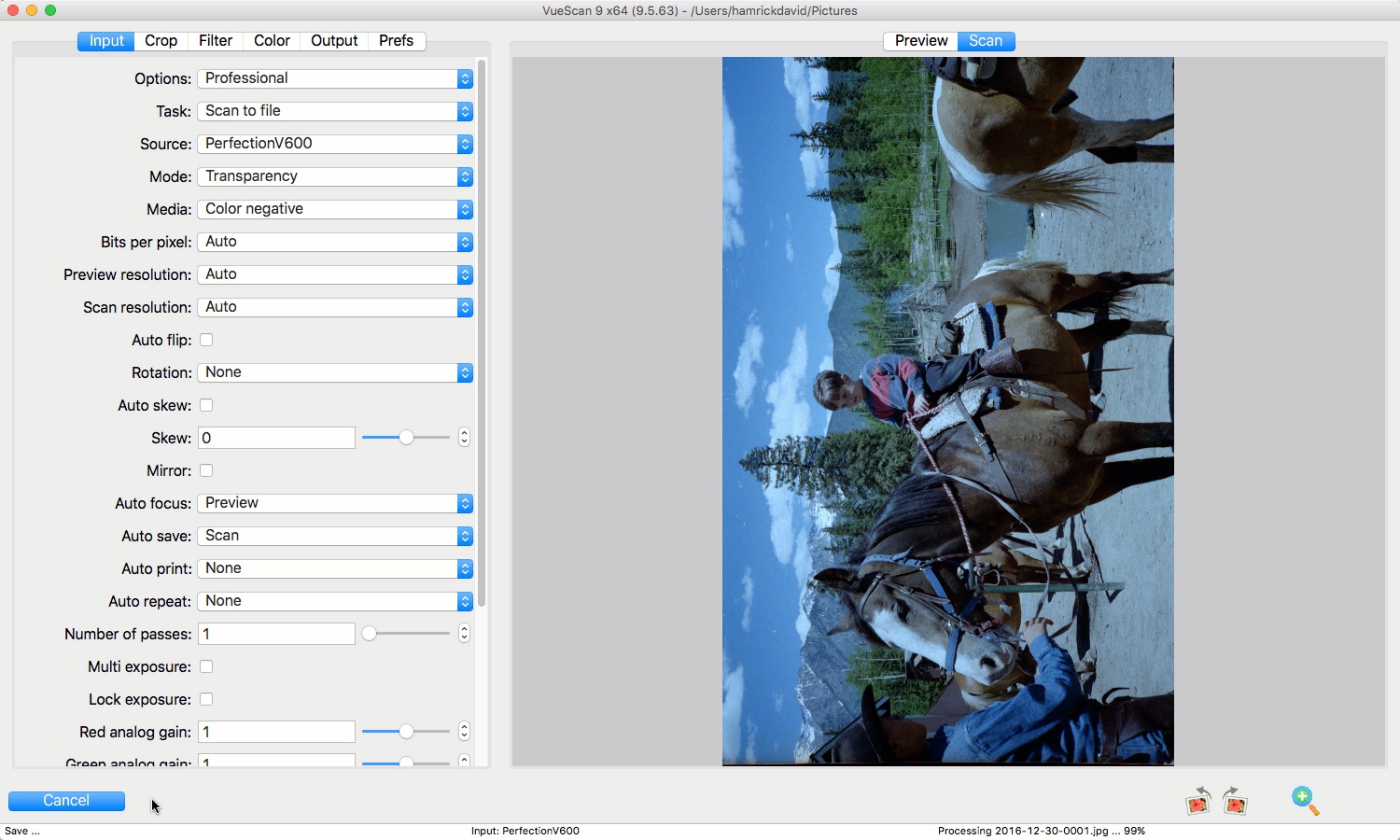
Task: Check the Mirror option
Action: [206, 470]
